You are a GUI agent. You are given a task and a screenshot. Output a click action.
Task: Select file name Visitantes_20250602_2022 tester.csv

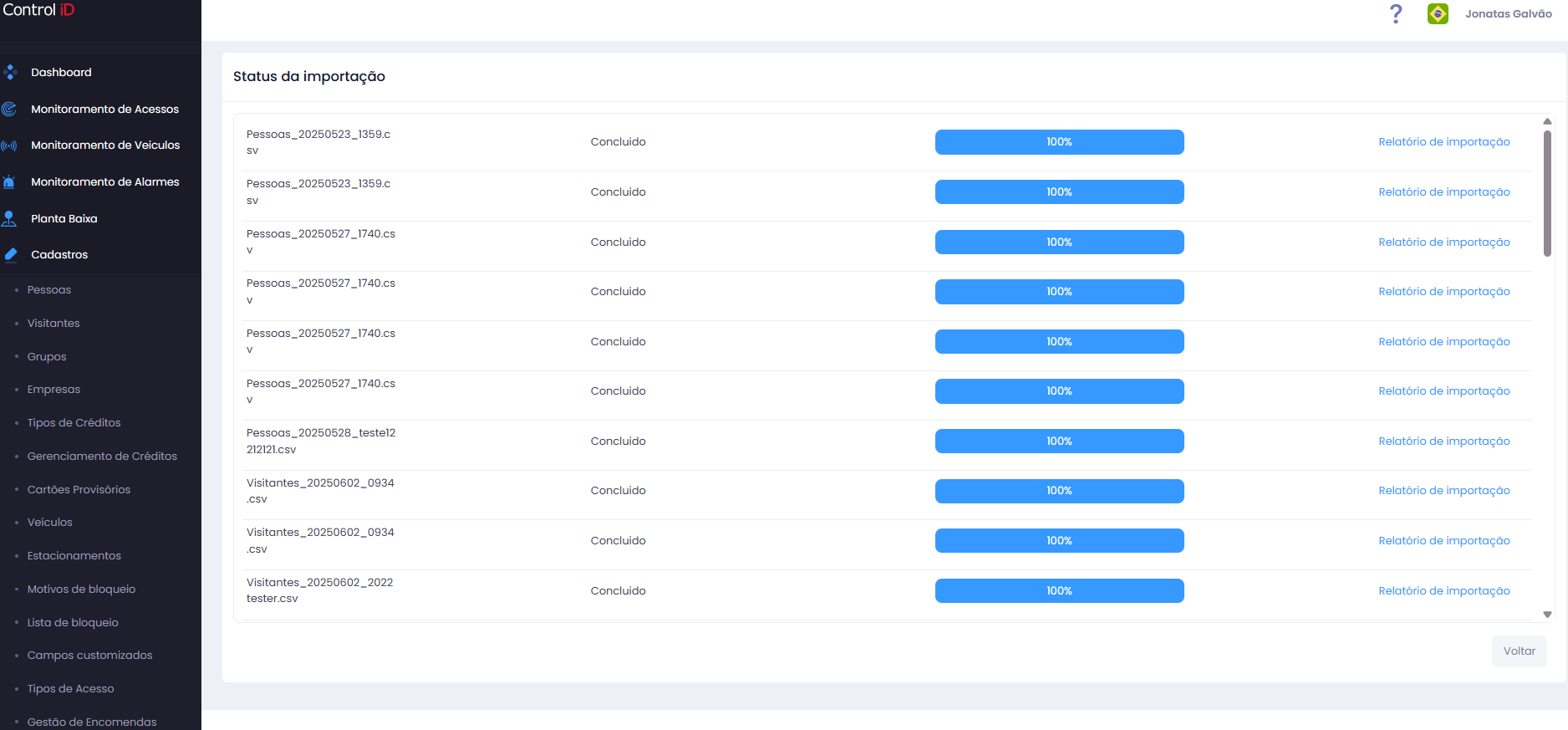pos(319,591)
